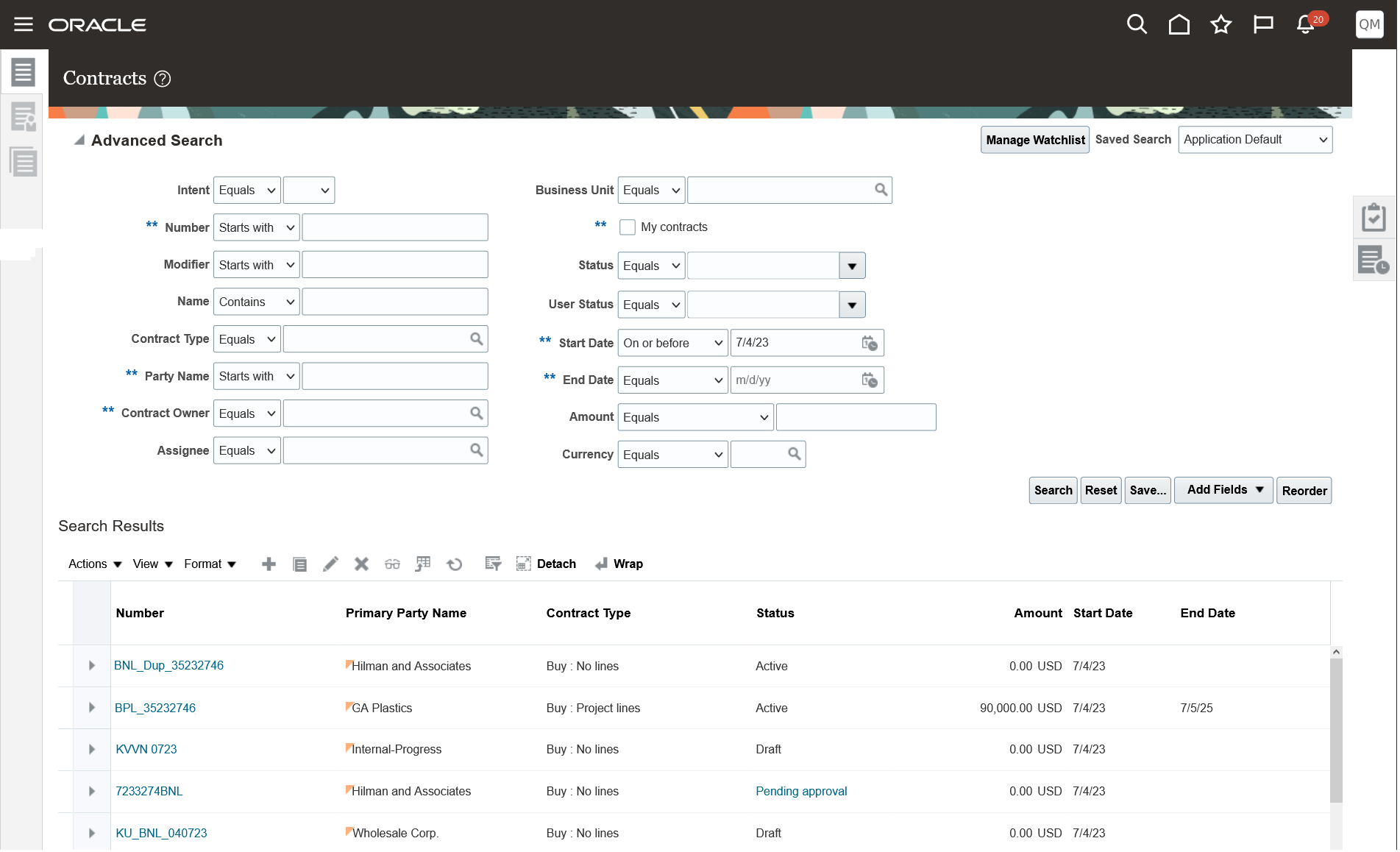Viewport: 1400px width, 852px height.
Task: Open notifications bell with 20 badge
Action: click(1307, 24)
